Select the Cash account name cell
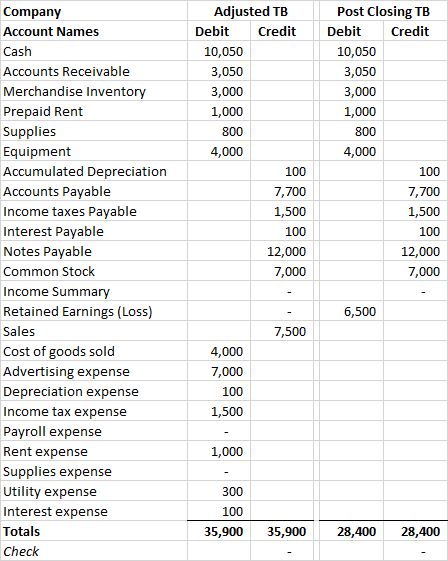The height and width of the screenshot is (561, 448). [x=94, y=51]
